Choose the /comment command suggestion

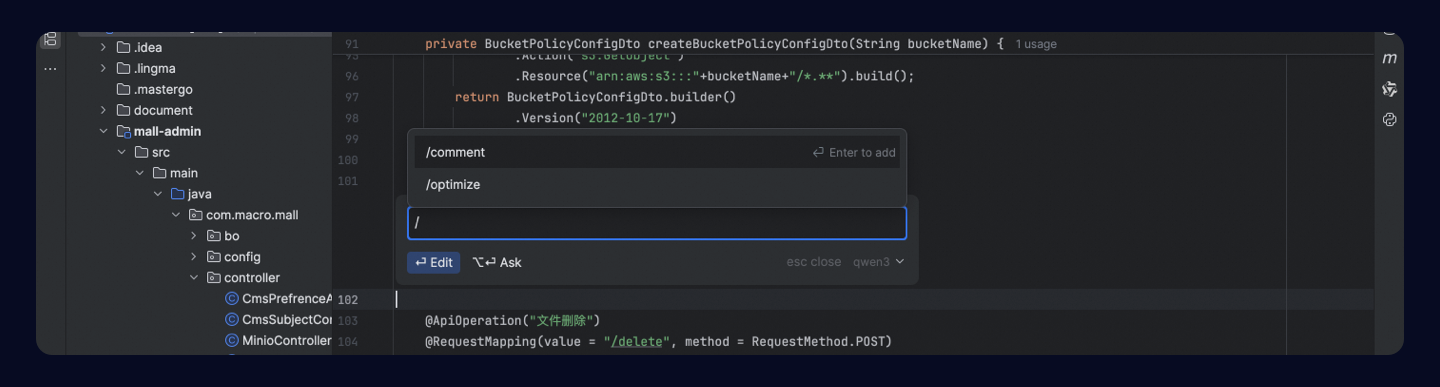[657, 152]
